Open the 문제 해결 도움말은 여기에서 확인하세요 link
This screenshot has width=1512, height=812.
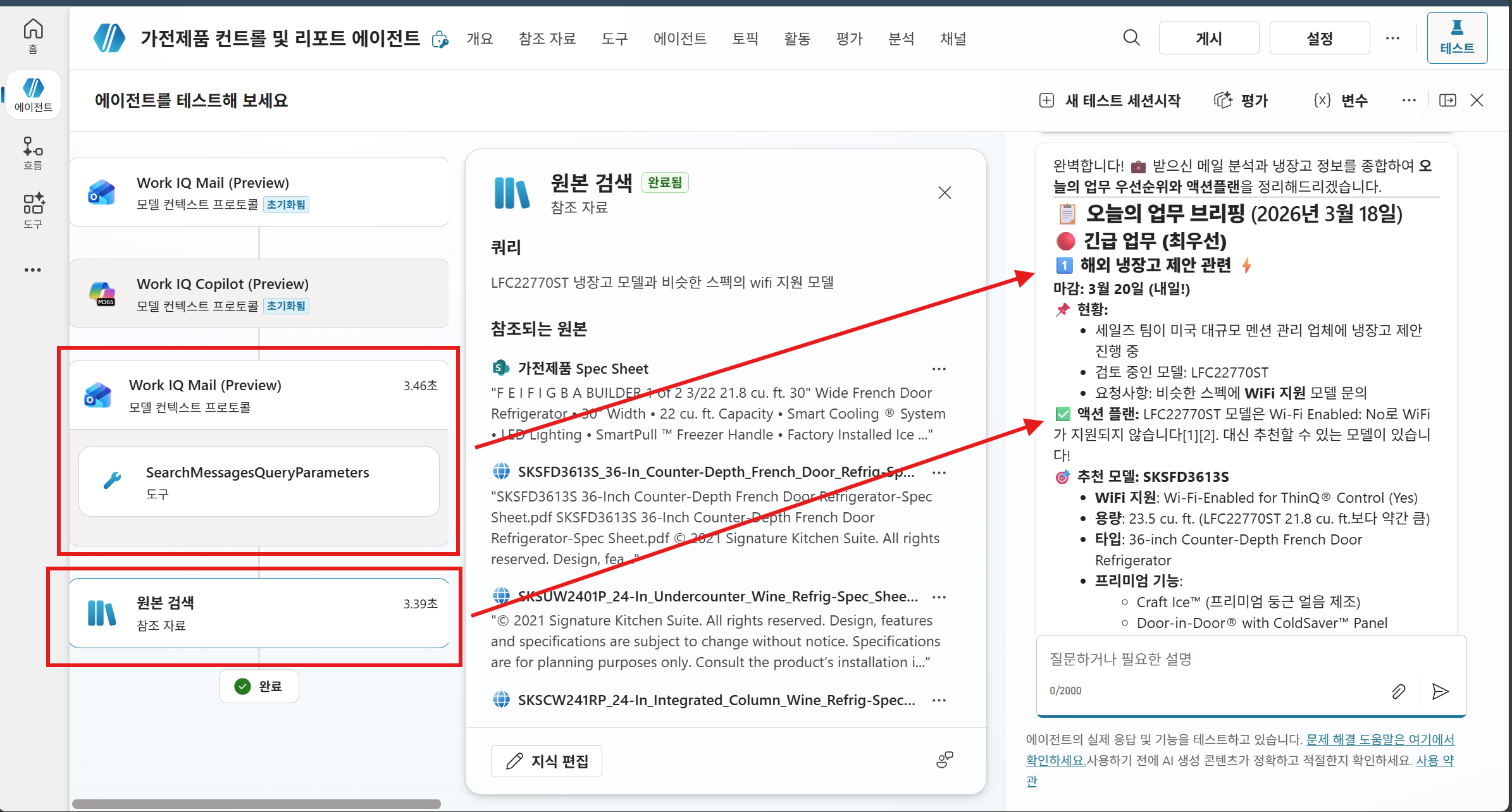[x=1240, y=749]
